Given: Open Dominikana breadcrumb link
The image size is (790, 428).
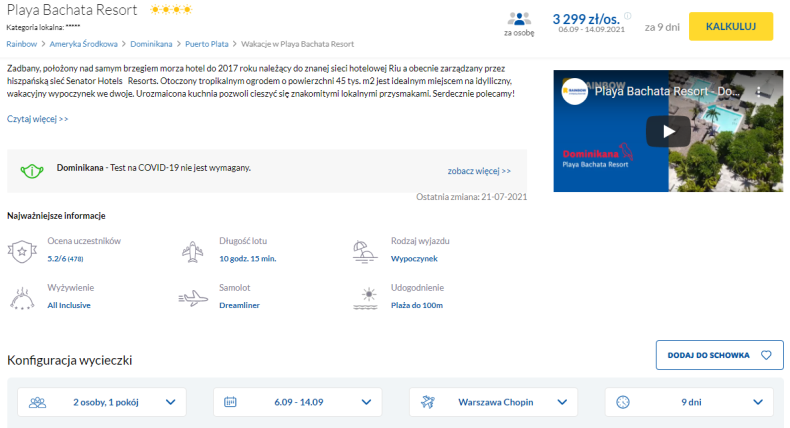Looking at the screenshot, I should [151, 44].
